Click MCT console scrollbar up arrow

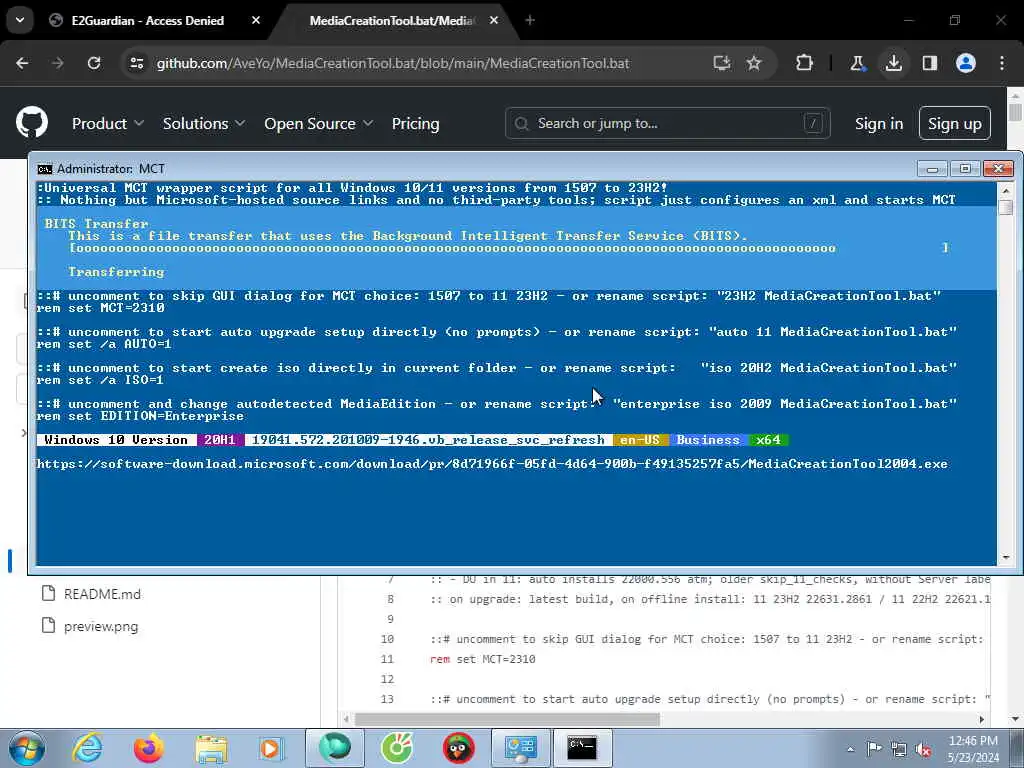1006,190
